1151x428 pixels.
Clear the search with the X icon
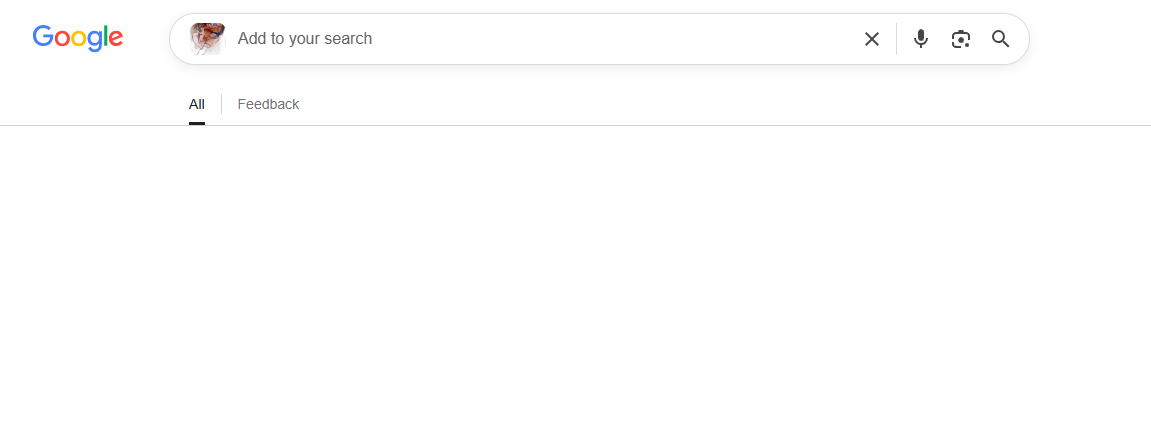(x=871, y=39)
